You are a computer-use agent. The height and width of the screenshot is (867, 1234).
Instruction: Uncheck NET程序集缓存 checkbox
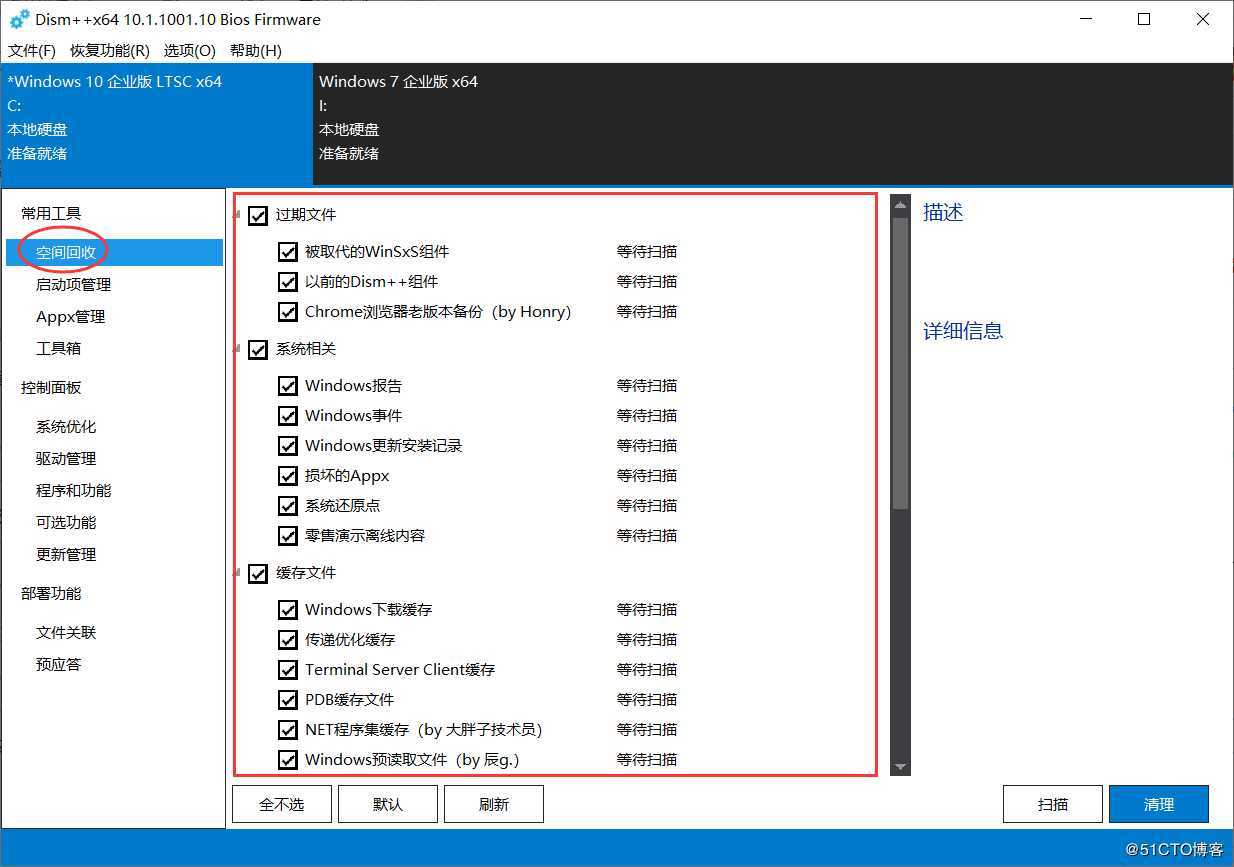[x=288, y=730]
